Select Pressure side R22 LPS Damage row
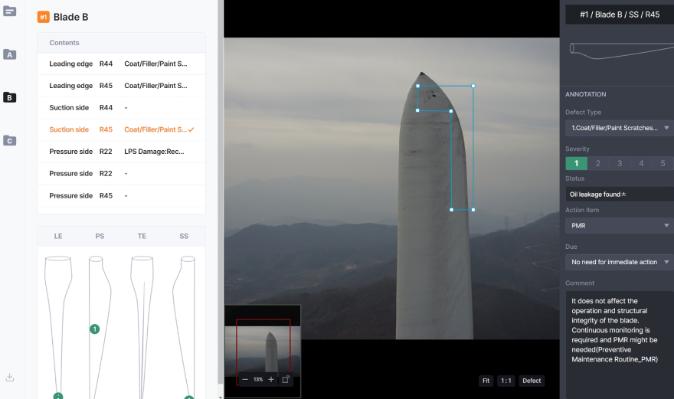The height and width of the screenshot is (399, 674). click(x=122, y=151)
